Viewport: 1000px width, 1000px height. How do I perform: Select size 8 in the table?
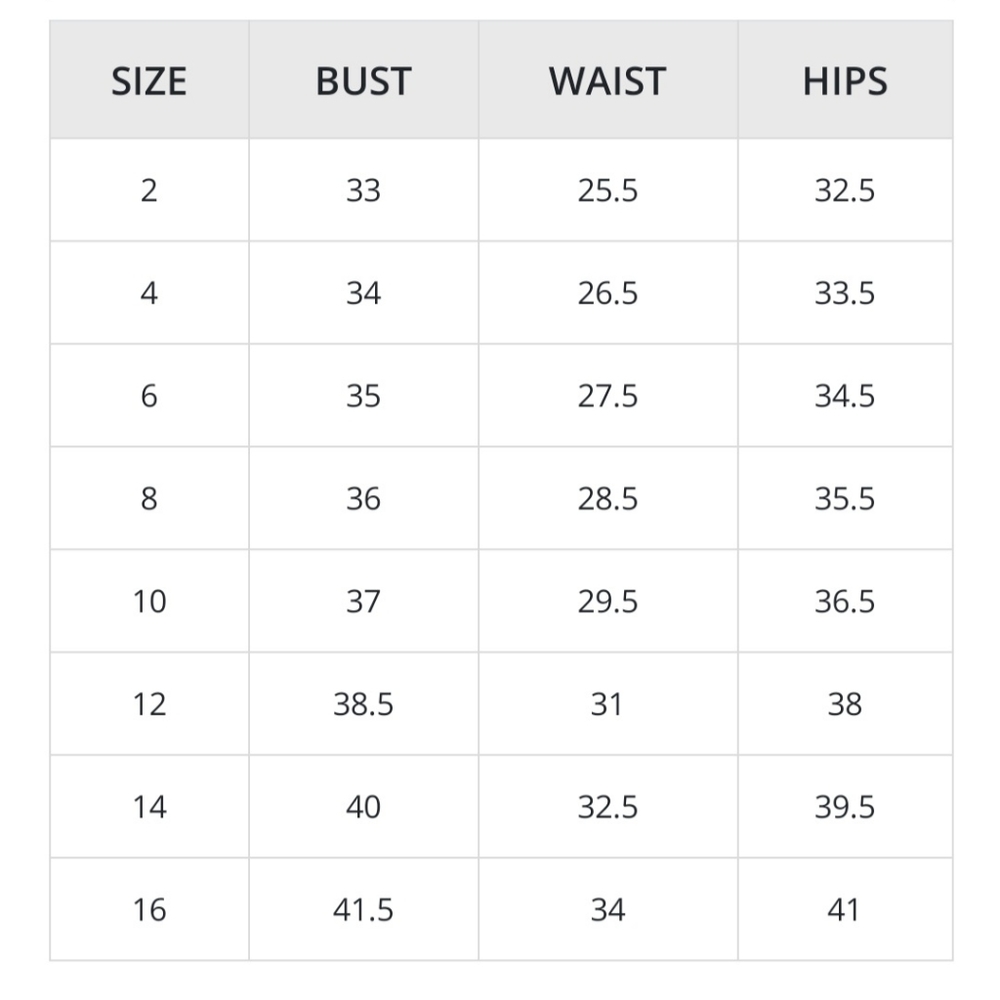149,499
